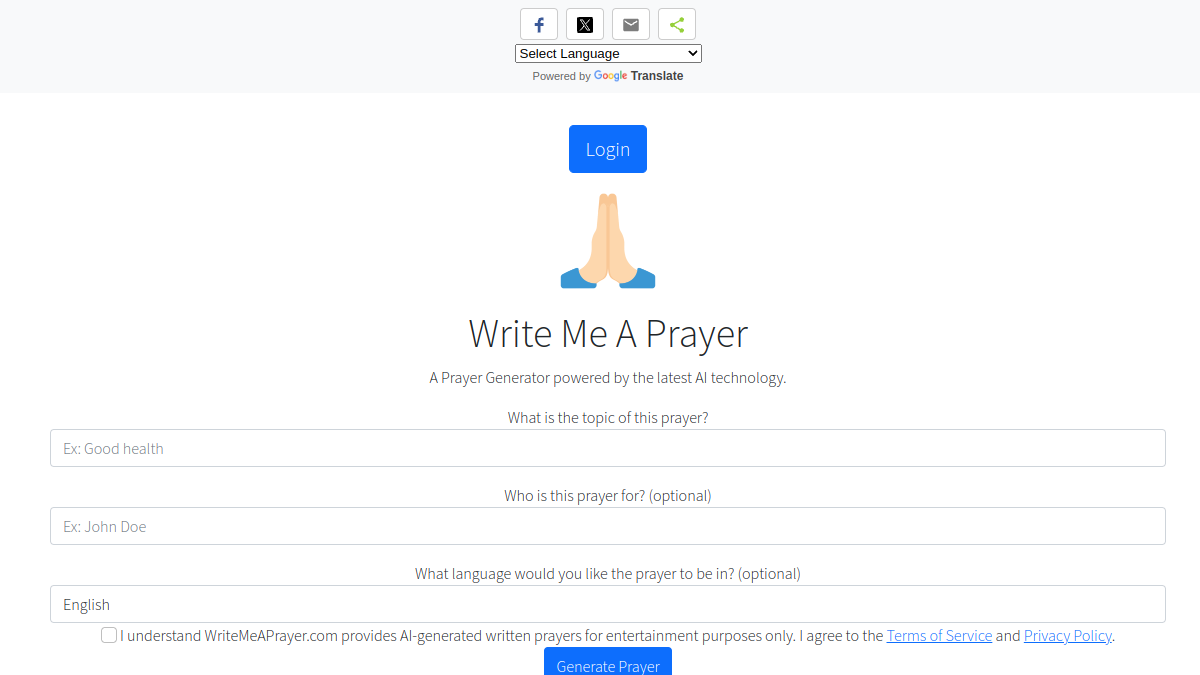Open the Select Language dropdown
1200x675 pixels.
(608, 54)
